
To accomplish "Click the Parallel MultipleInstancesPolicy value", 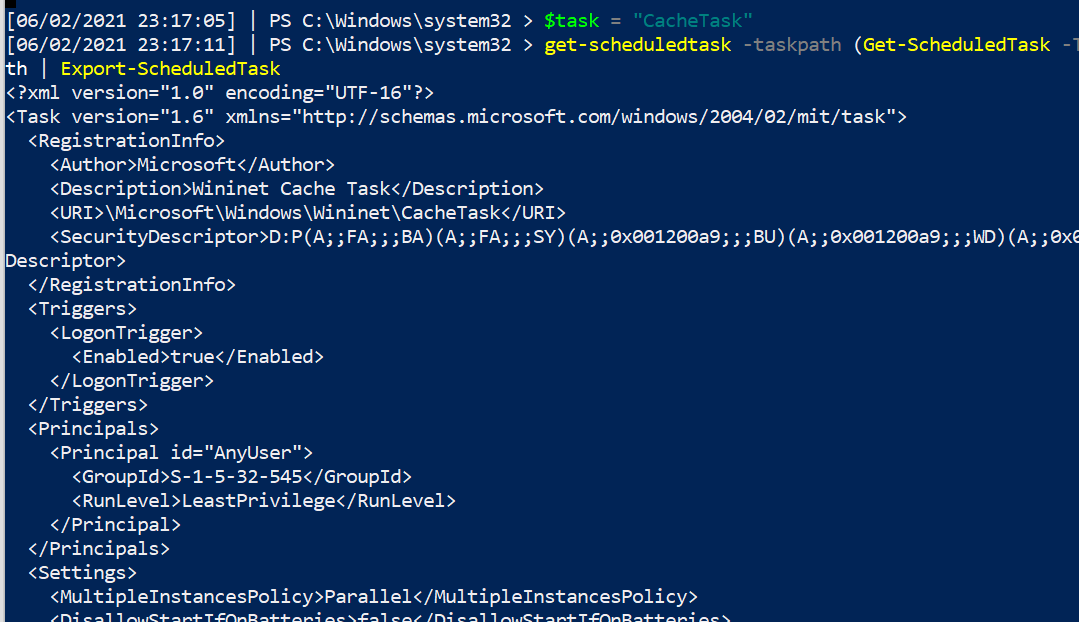I will coord(368,597).
